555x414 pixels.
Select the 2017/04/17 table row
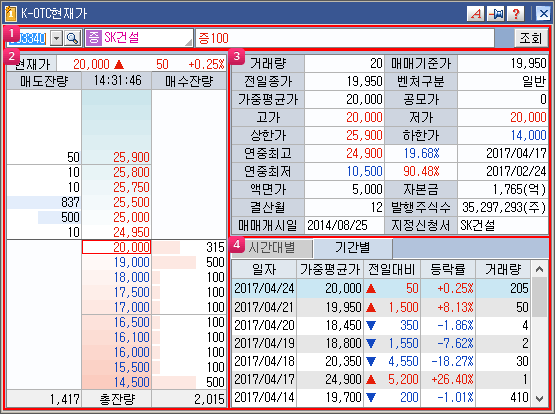point(381,380)
